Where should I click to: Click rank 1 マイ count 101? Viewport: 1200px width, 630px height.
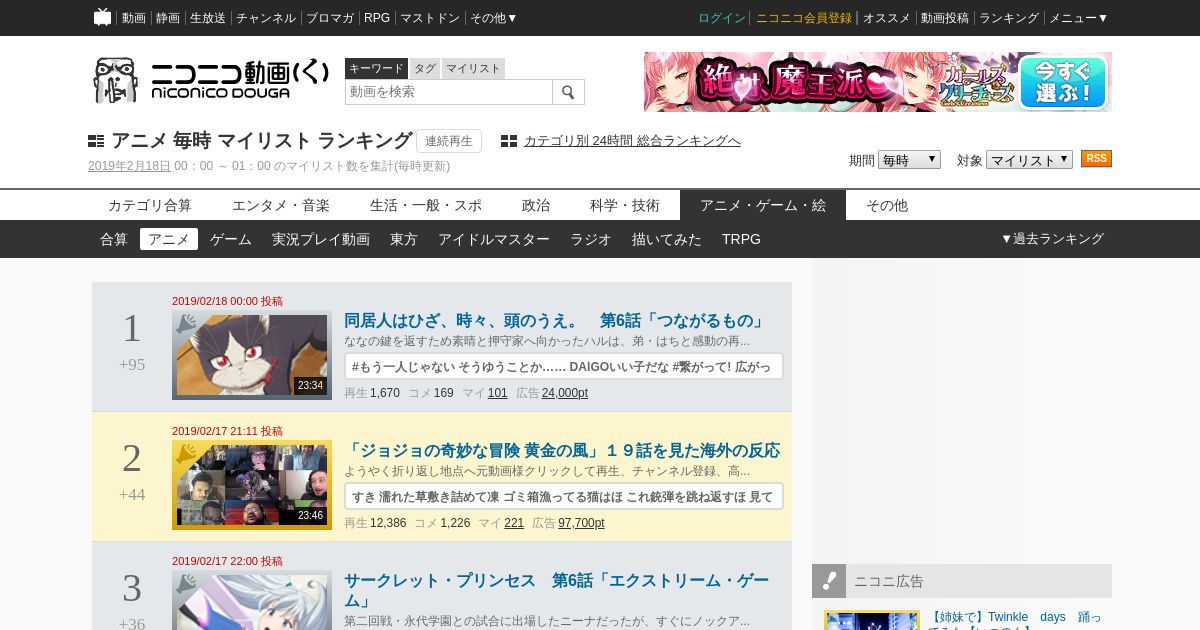(498, 393)
